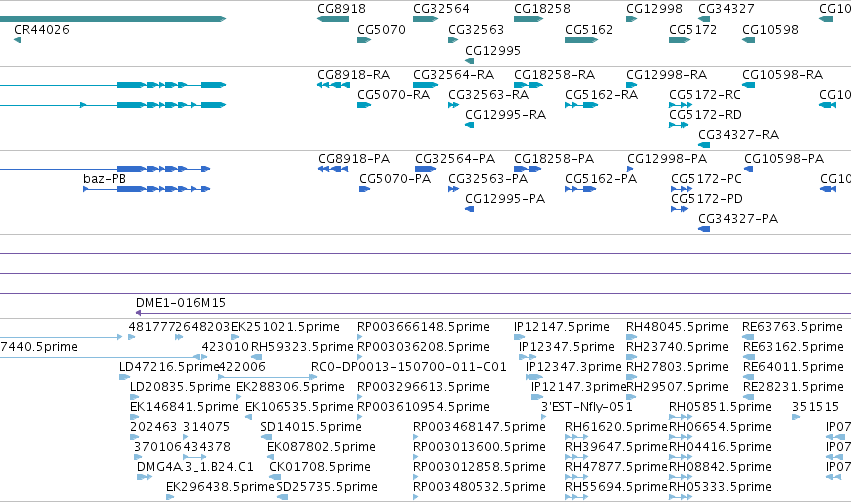Click the CG32563 gene label
Image resolution: width=851 pixels, height=502 pixels.
476,30
